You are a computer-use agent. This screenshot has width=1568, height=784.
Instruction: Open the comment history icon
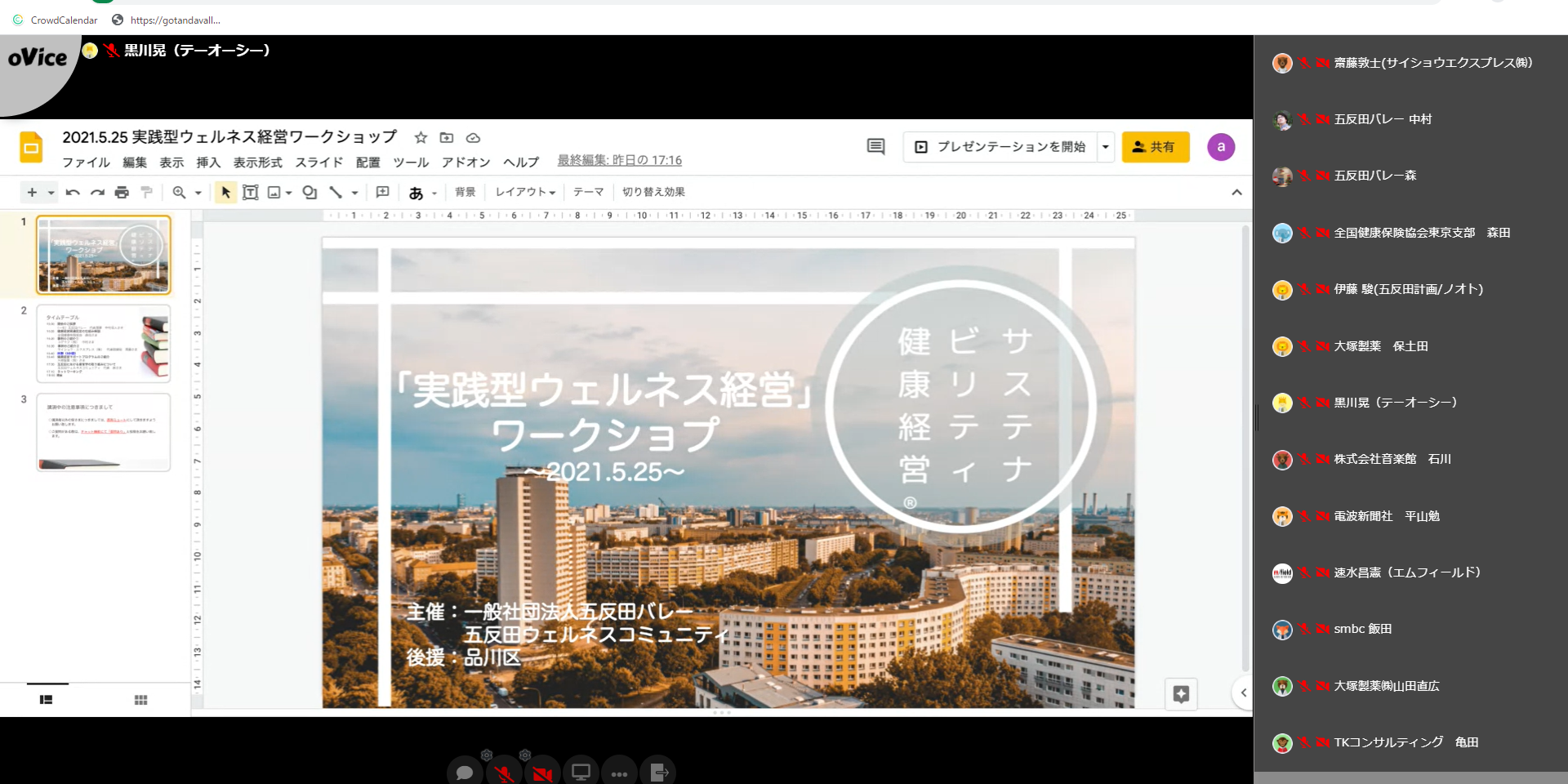click(x=875, y=147)
